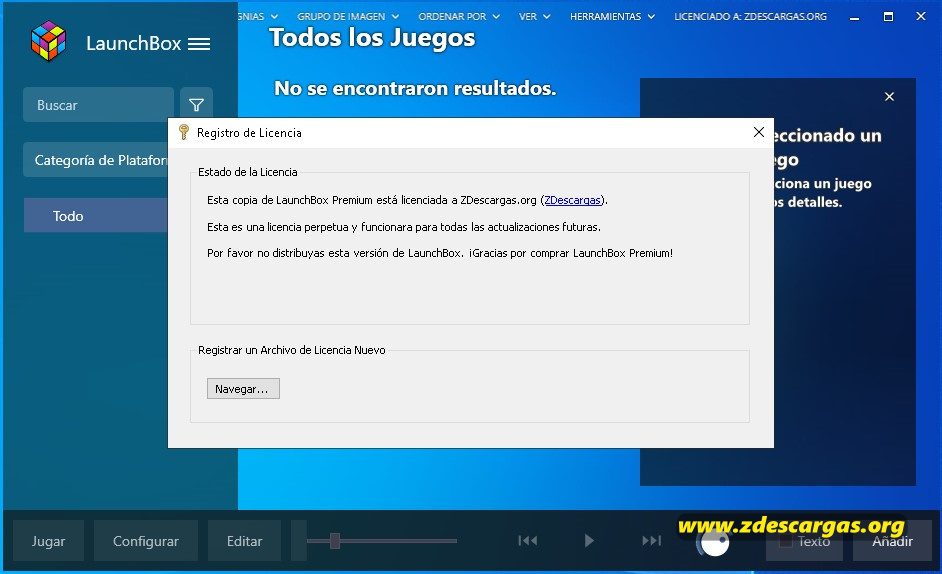Screen dimensions: 942x574
Task: Open the HERRAMIENTAS menu
Action: click(612, 17)
